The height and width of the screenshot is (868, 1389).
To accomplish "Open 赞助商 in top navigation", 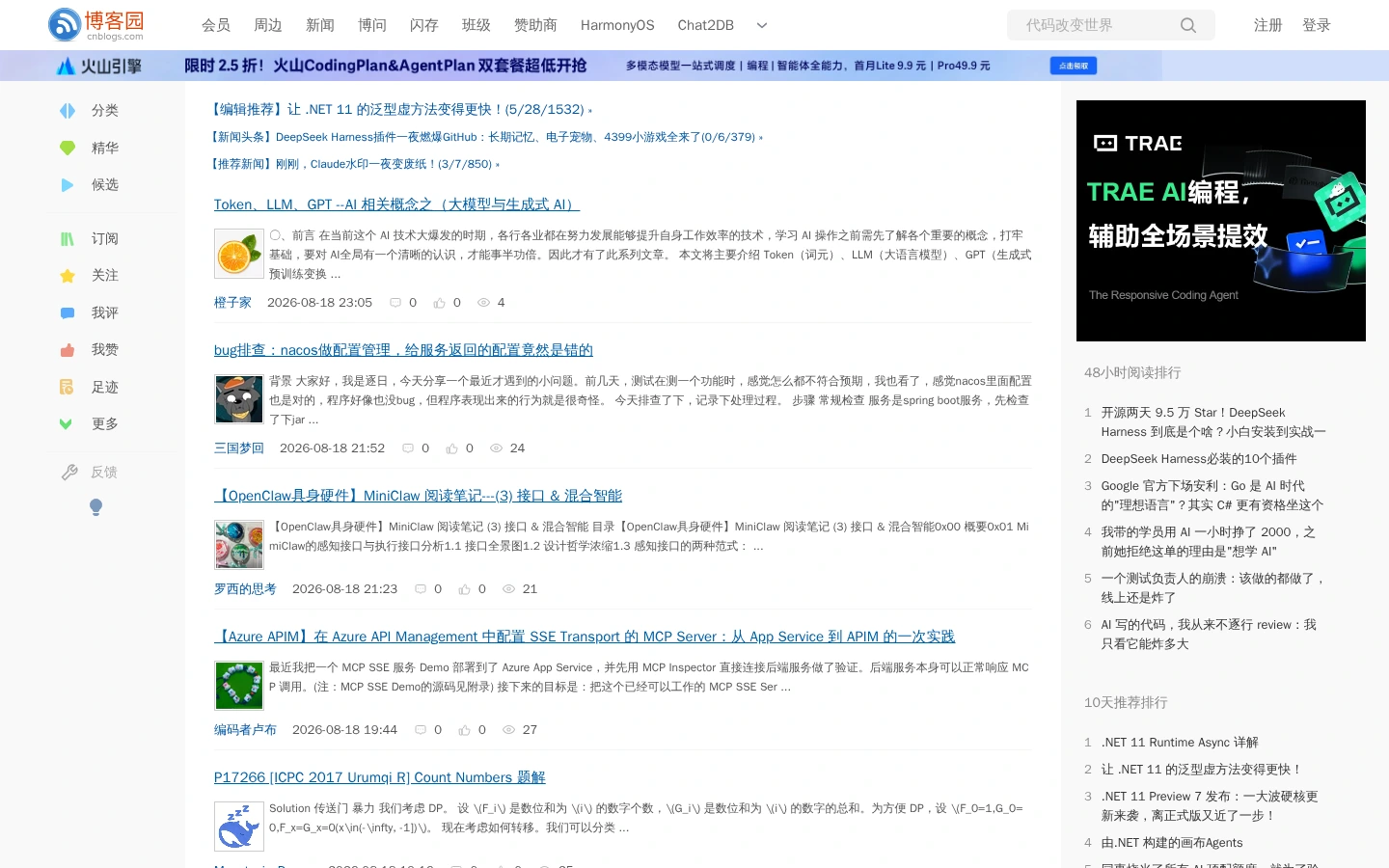I will pos(535,25).
